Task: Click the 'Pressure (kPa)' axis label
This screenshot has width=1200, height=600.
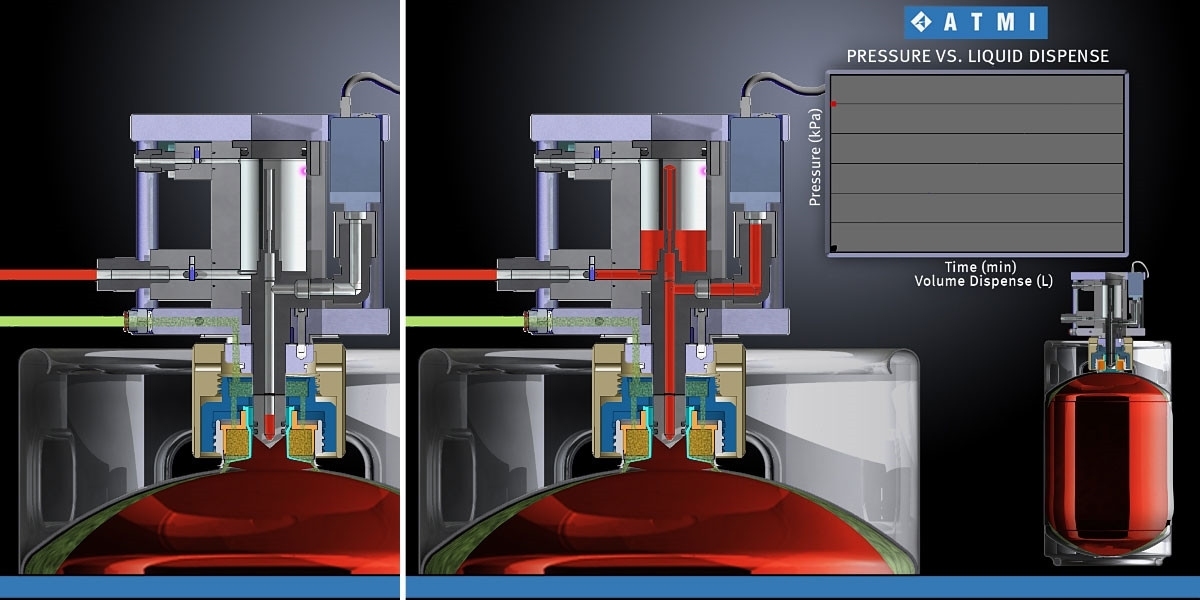Action: click(815, 157)
